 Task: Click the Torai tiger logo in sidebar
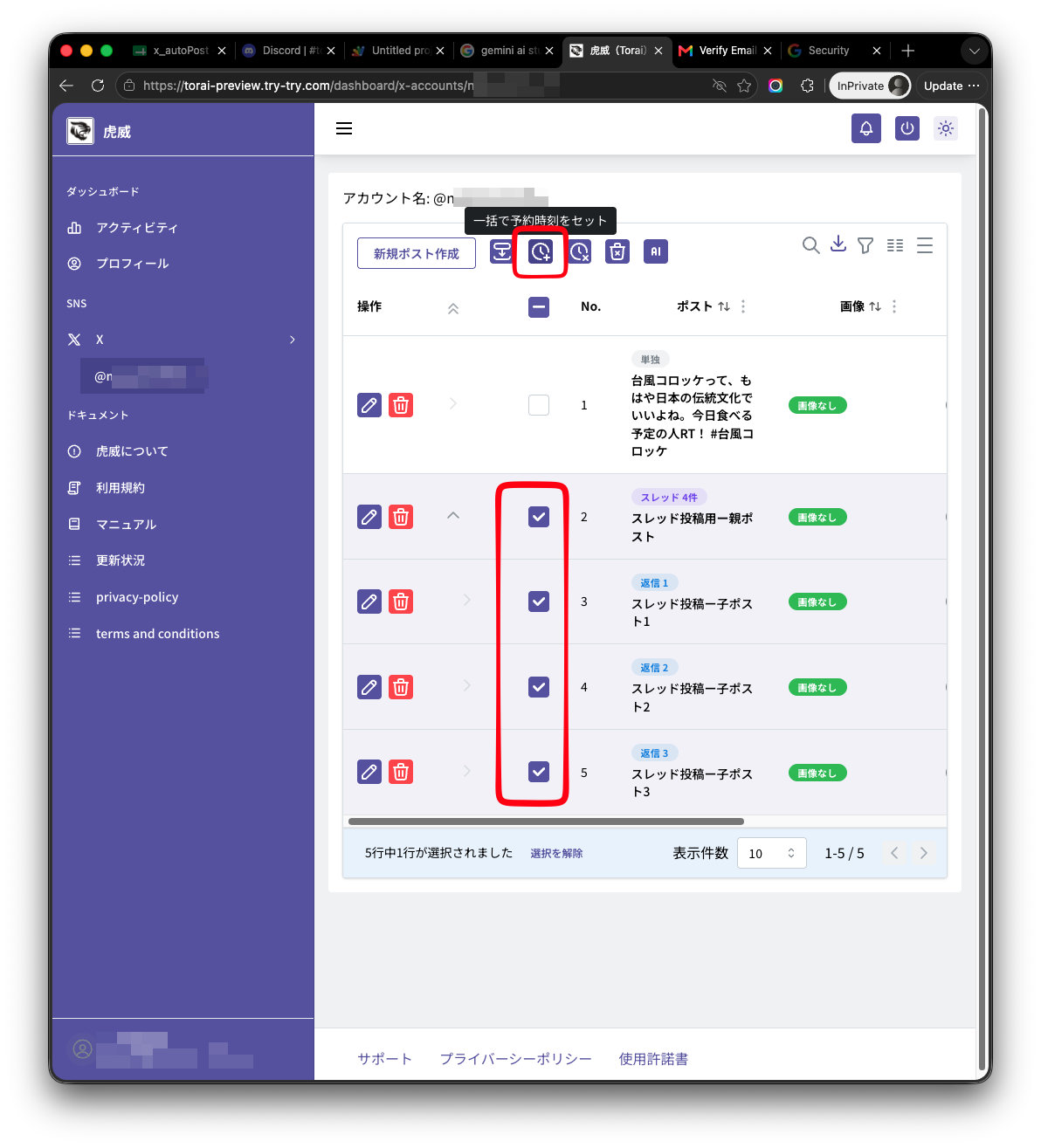[80, 131]
